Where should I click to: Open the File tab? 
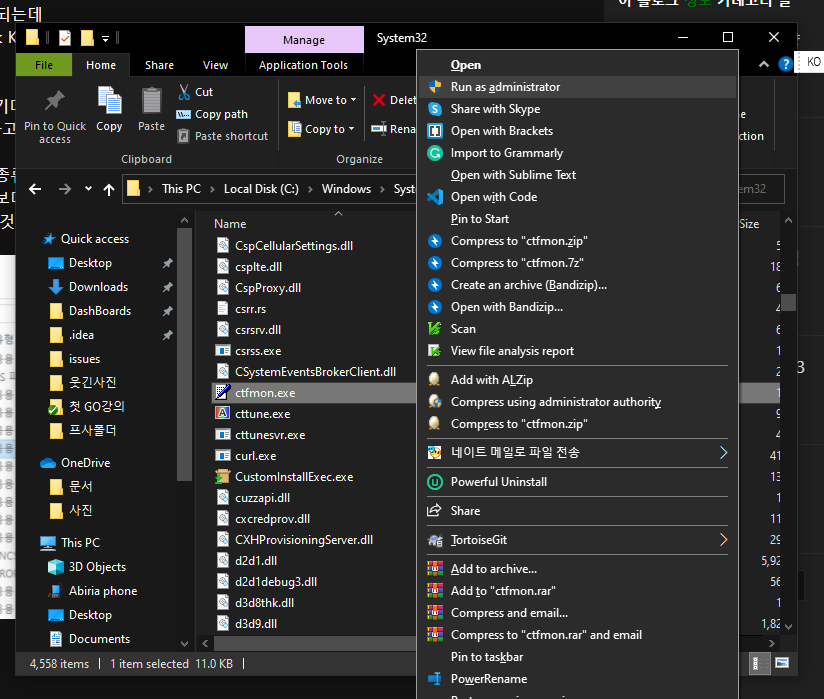(44, 65)
